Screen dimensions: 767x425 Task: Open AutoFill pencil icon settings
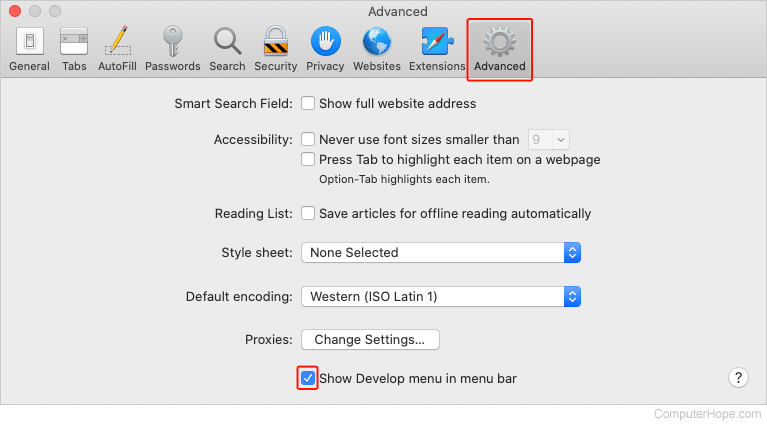(118, 48)
